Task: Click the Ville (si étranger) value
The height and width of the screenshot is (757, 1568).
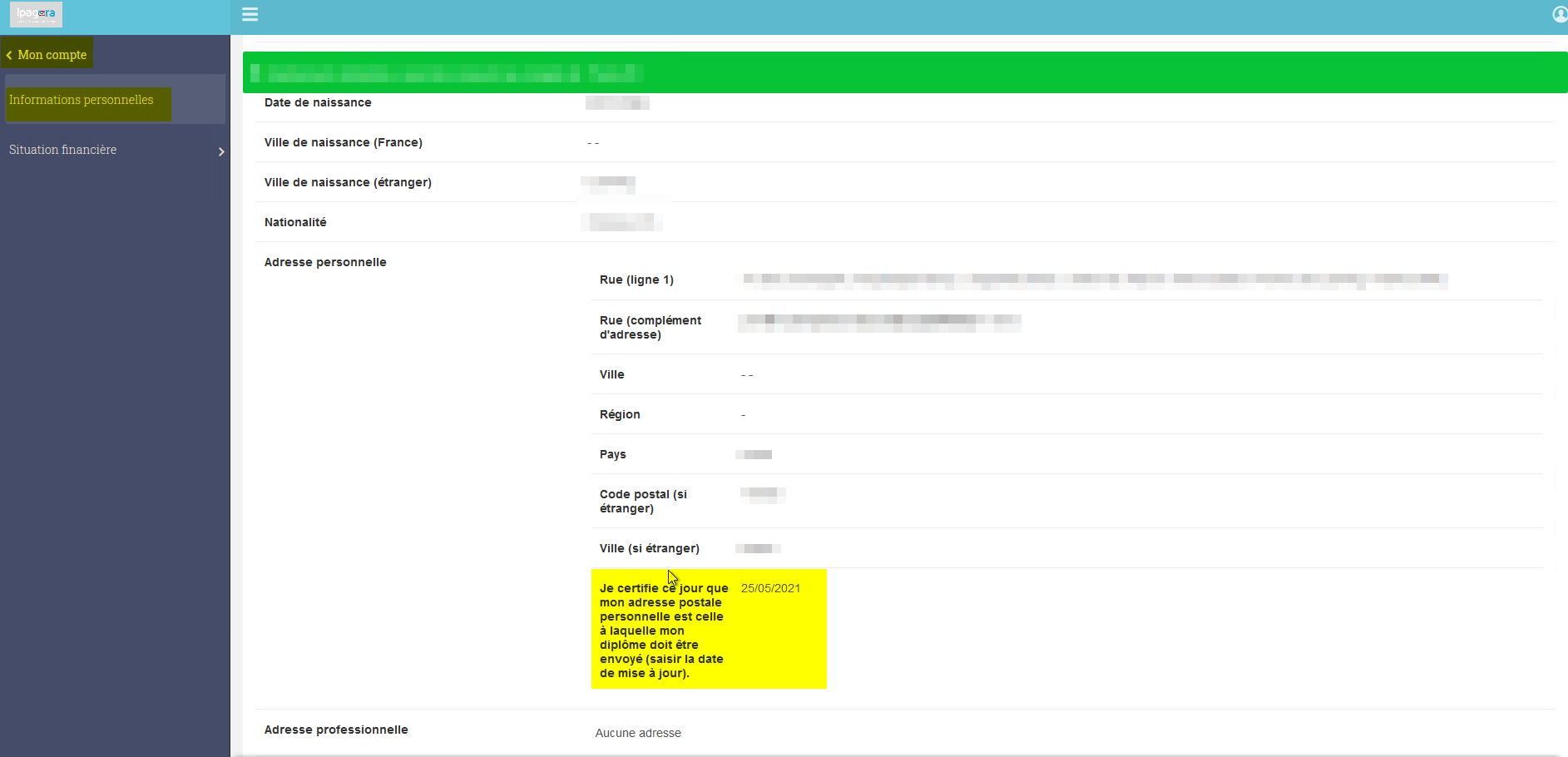Action: (758, 548)
